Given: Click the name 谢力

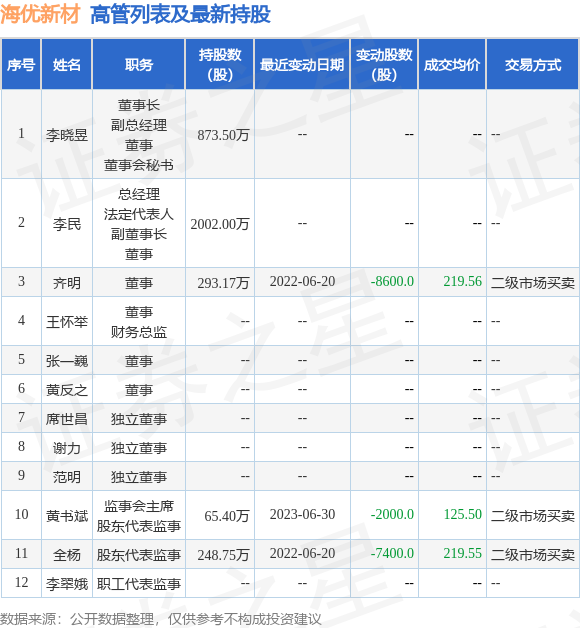Looking at the screenshot, I should click(67, 448).
